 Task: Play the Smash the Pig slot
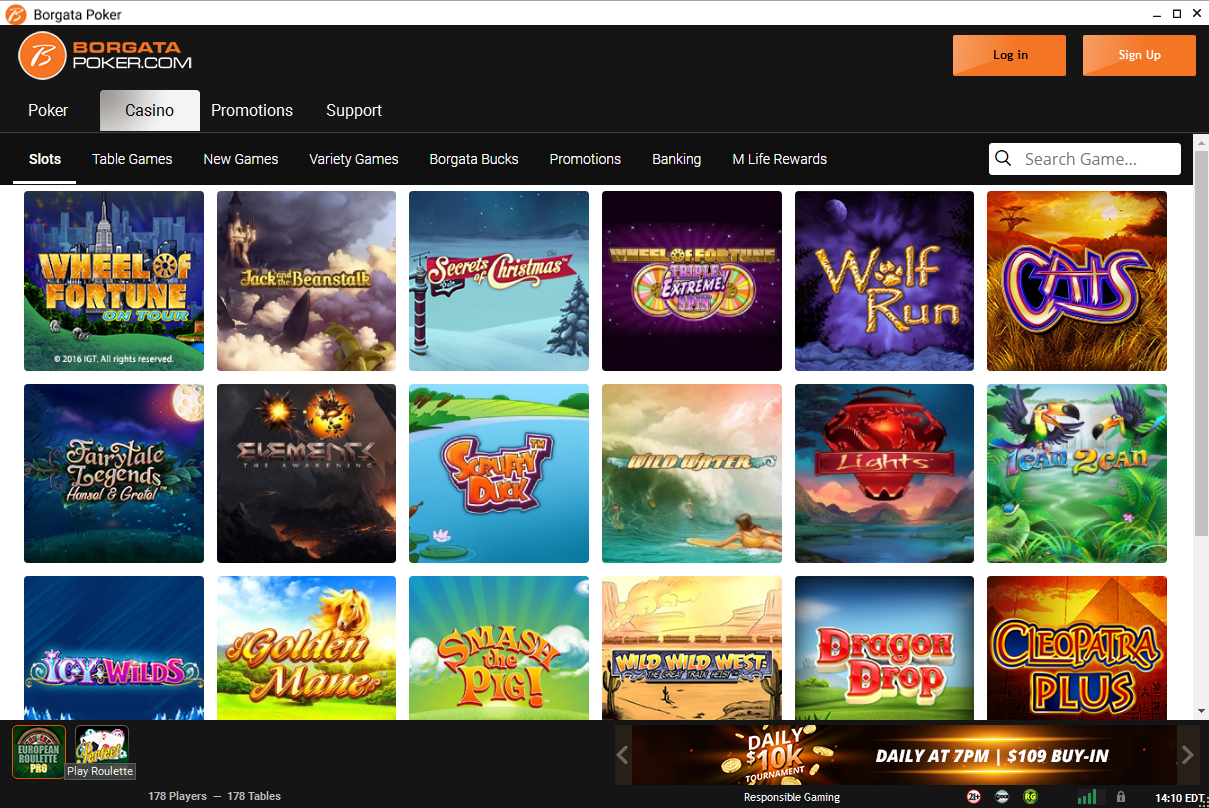pos(499,647)
